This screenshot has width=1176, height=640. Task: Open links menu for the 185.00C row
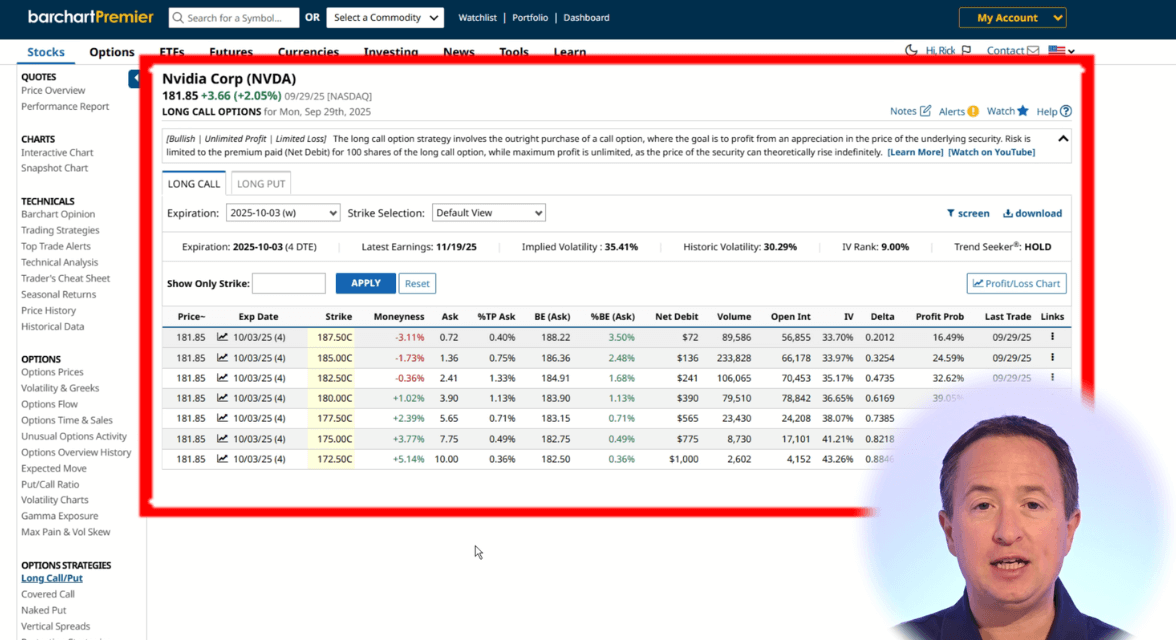pyautogui.click(x=1052, y=357)
